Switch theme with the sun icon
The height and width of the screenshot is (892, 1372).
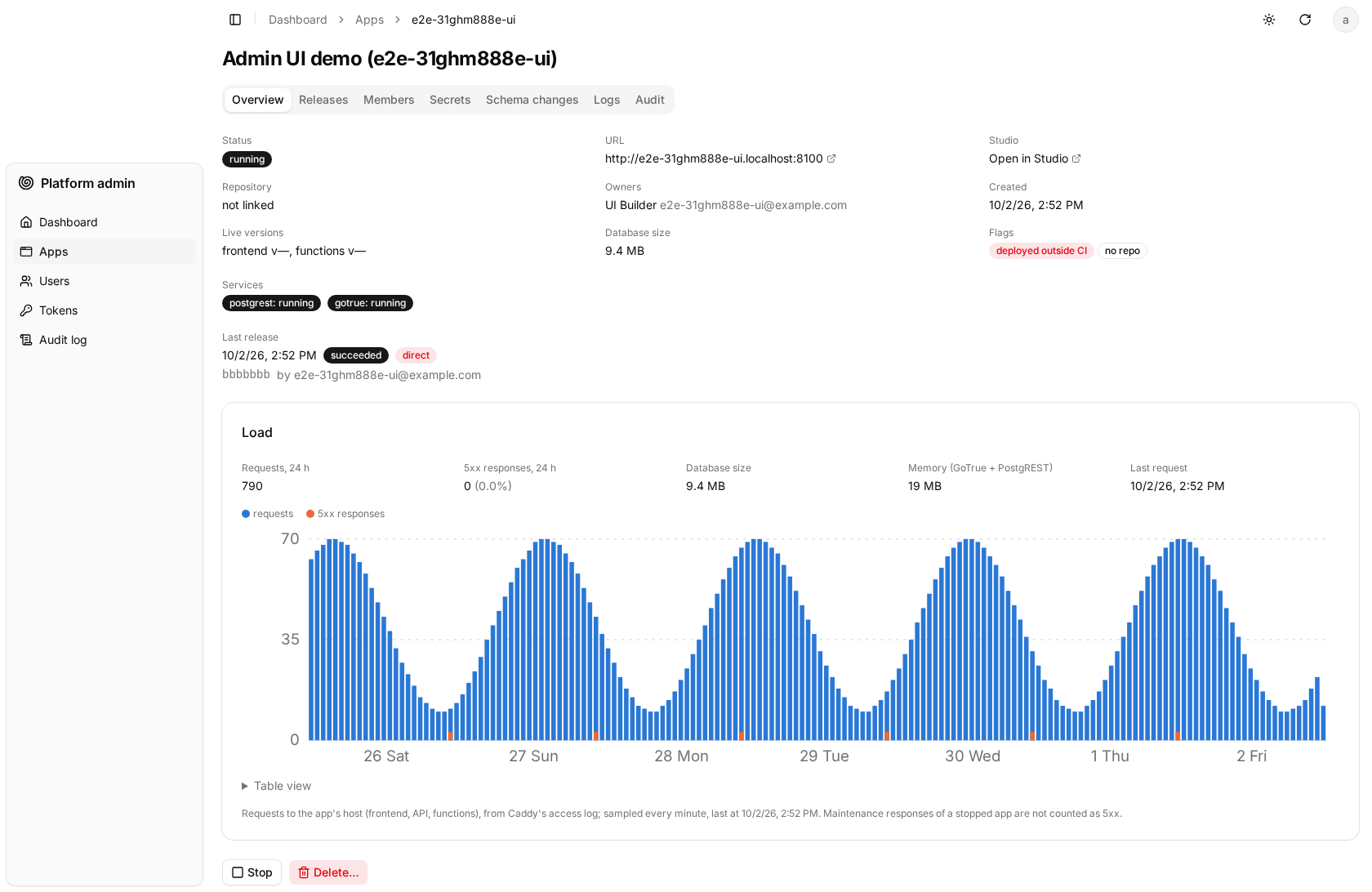click(1269, 20)
